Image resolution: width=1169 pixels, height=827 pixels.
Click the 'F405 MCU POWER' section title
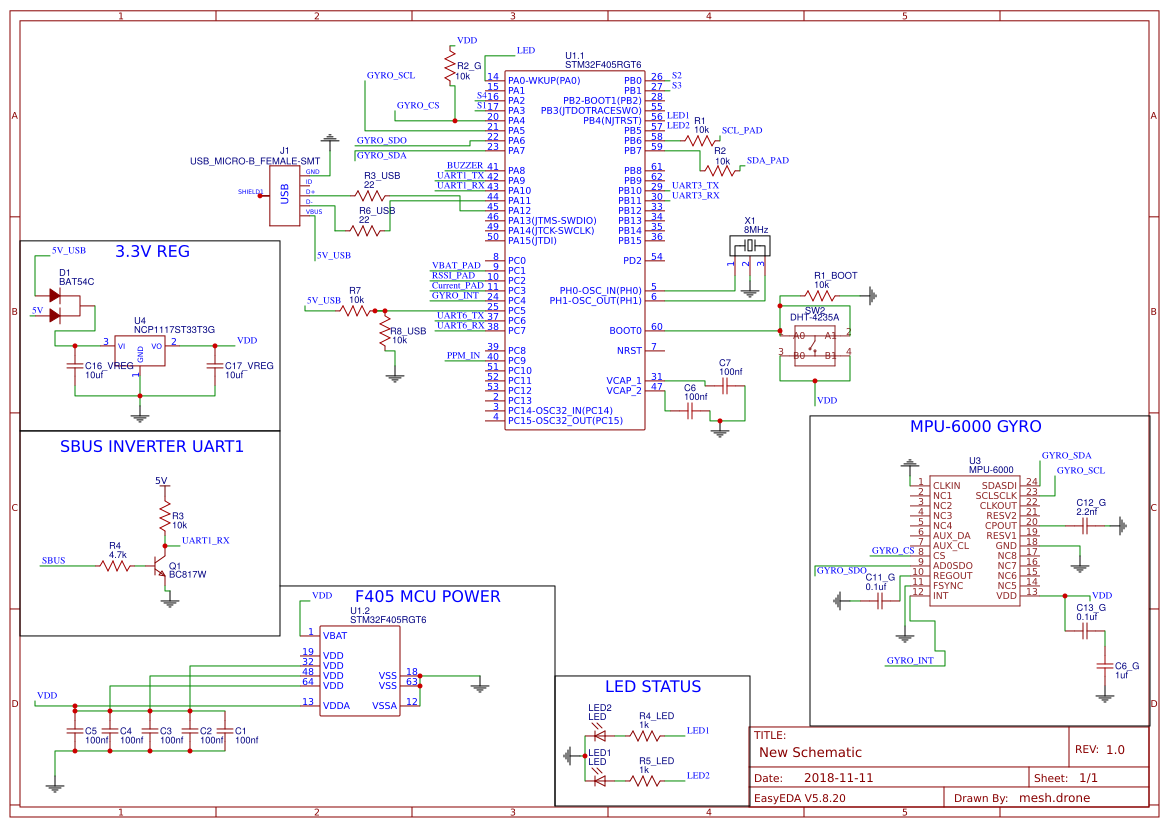tap(427, 597)
